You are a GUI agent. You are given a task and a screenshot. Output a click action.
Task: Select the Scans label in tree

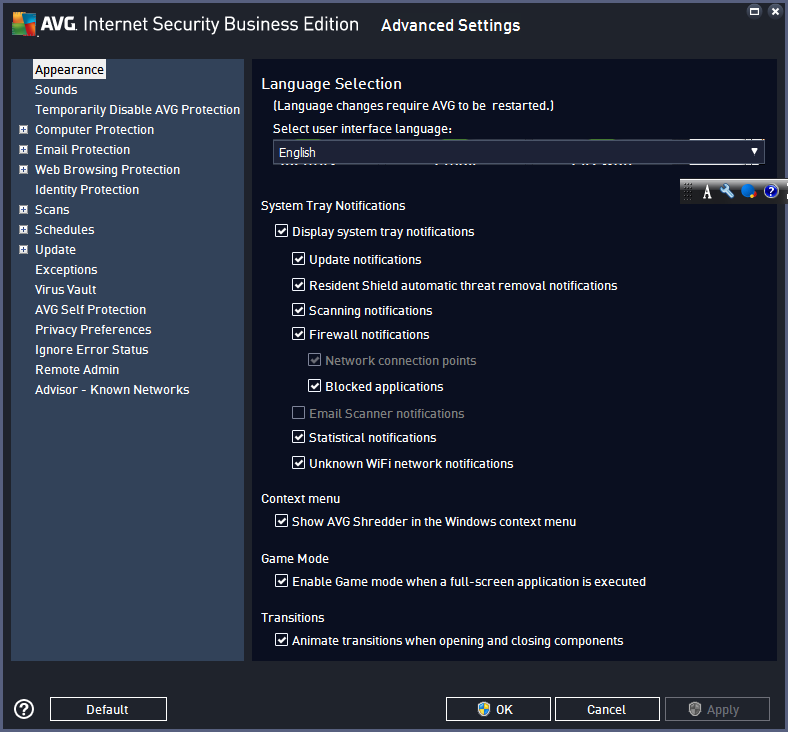pyautogui.click(x=52, y=210)
